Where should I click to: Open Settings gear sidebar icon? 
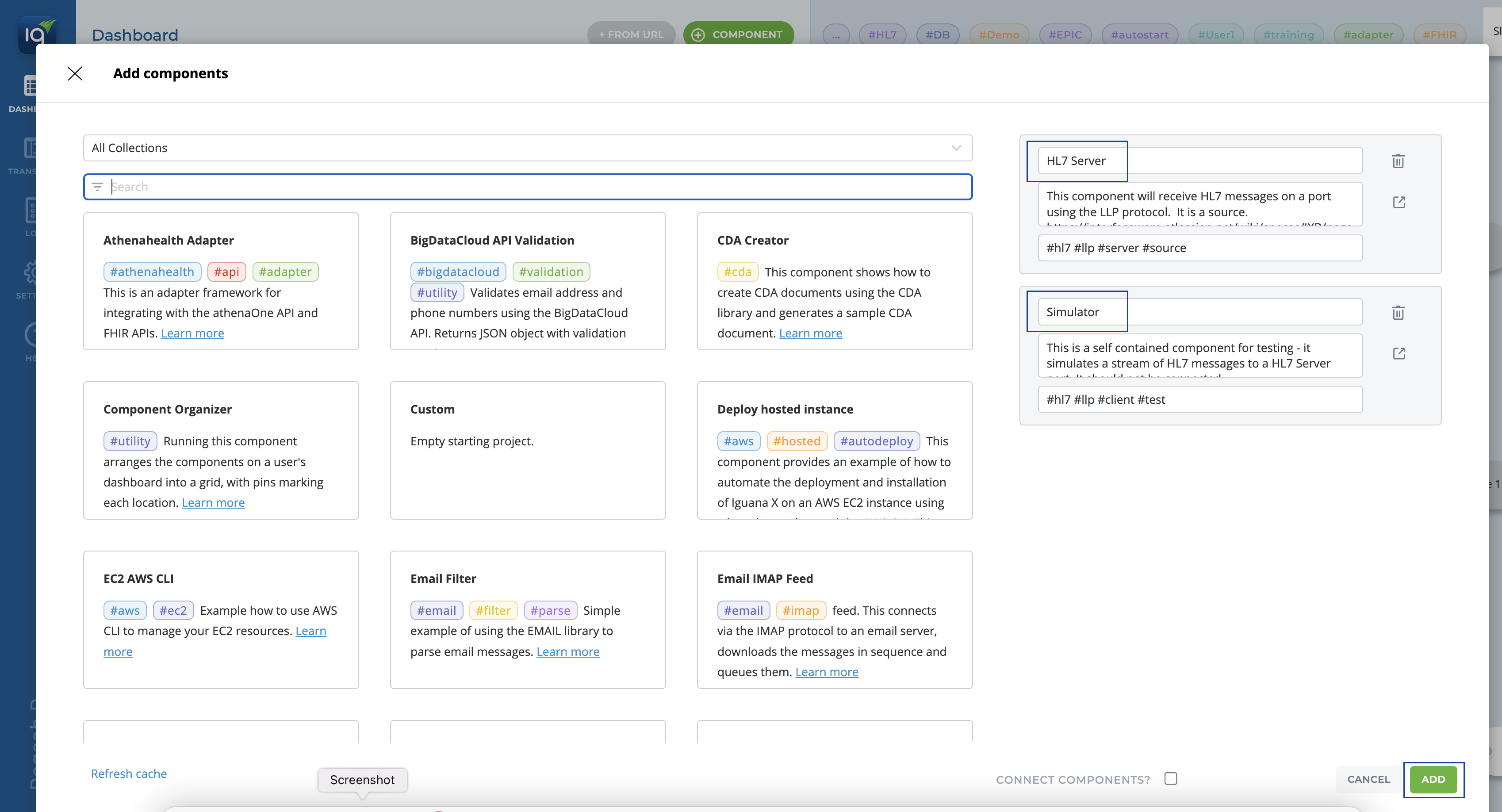tap(31, 272)
